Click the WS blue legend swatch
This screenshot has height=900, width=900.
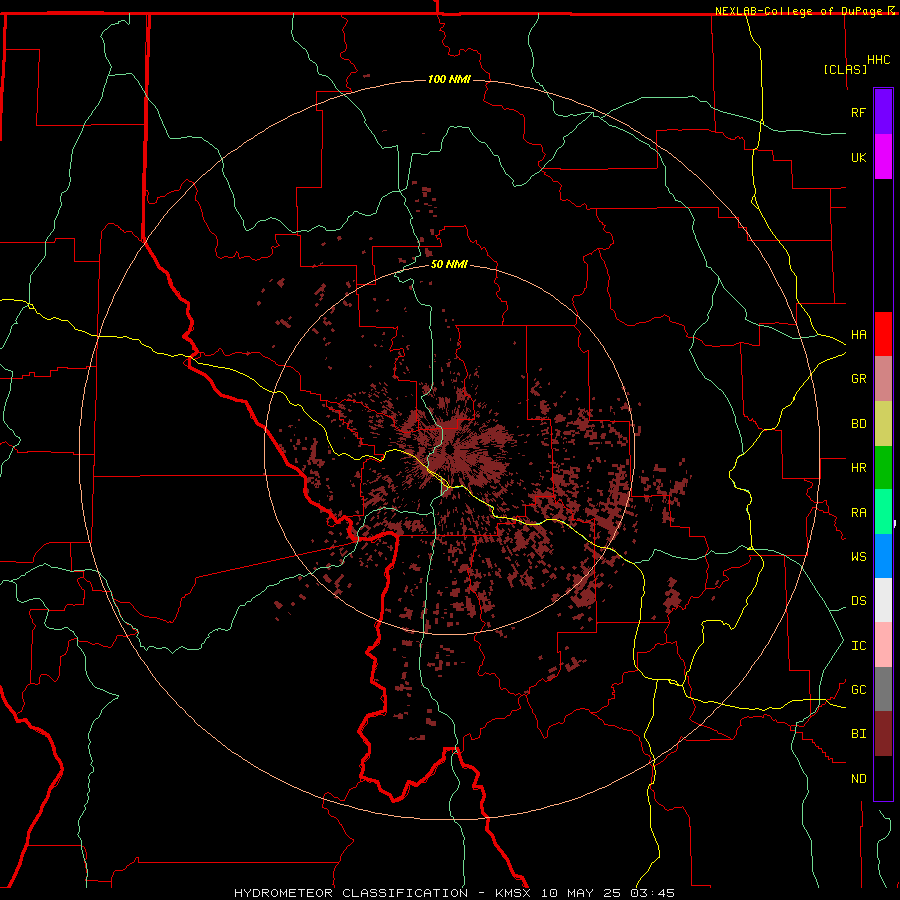tap(883, 556)
